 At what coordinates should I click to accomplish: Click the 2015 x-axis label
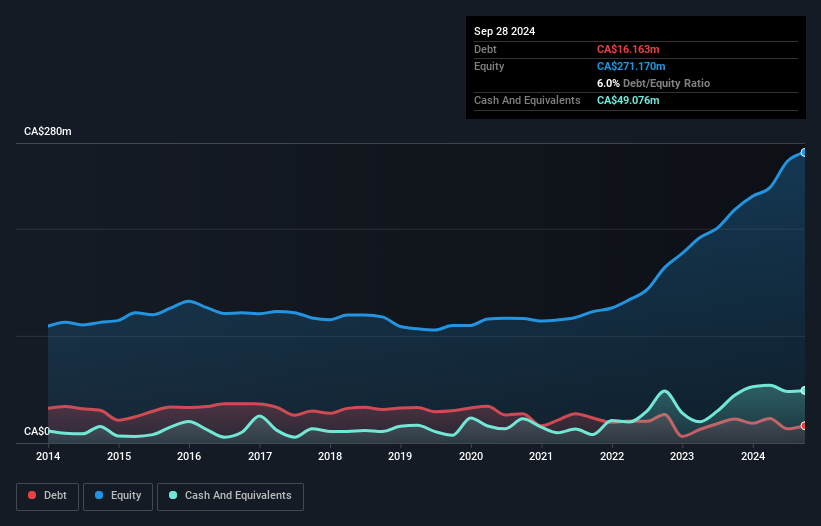pos(119,456)
